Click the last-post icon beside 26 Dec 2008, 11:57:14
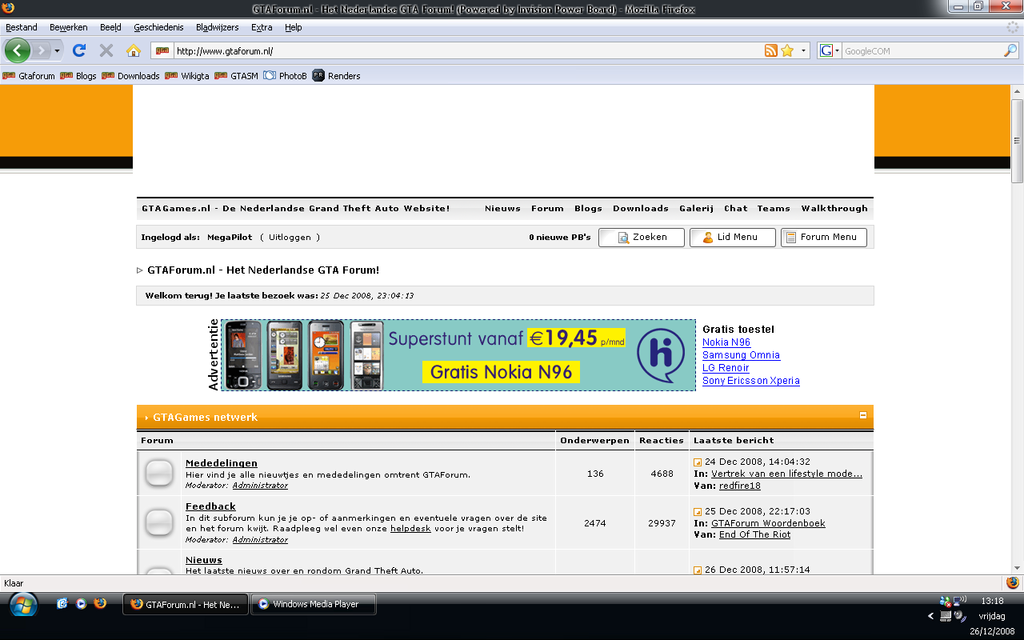The image size is (1024, 640). point(697,570)
